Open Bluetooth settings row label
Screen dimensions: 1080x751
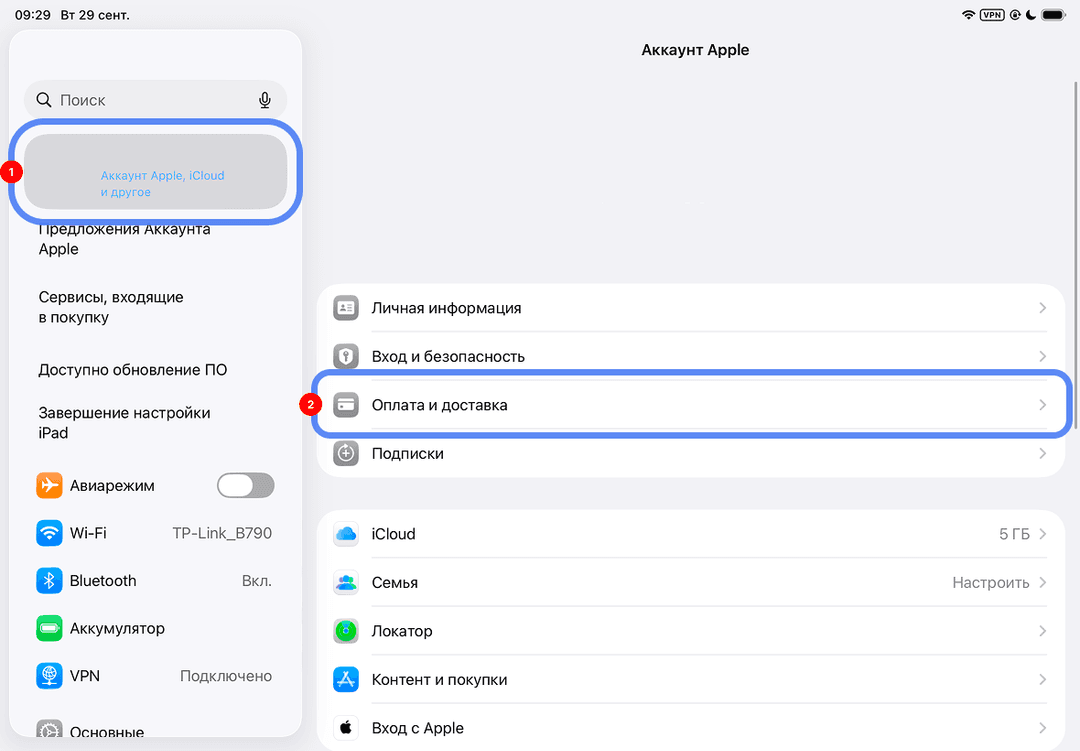pos(103,581)
